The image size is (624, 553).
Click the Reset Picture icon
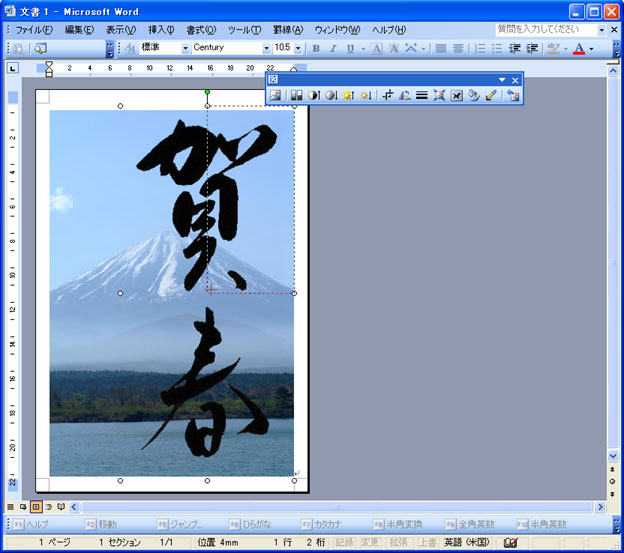[x=513, y=96]
